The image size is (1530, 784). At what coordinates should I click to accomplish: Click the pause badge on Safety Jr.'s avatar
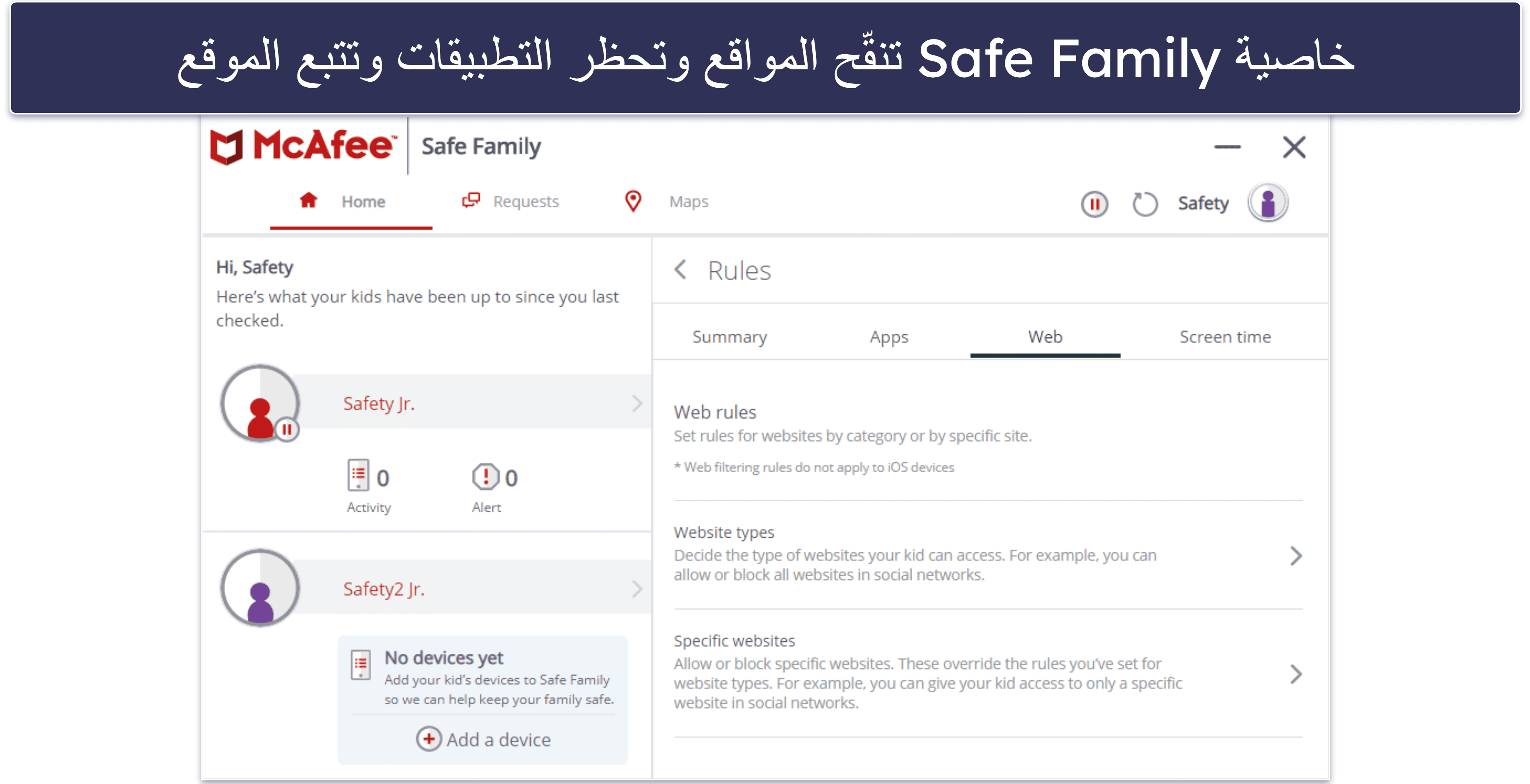(x=287, y=429)
